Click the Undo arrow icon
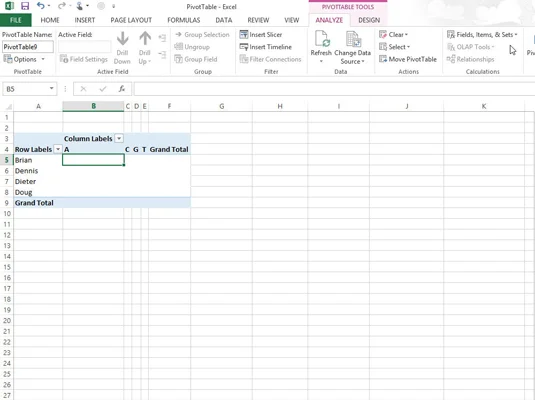Viewport: 535px width, 400px height. [x=41, y=6]
